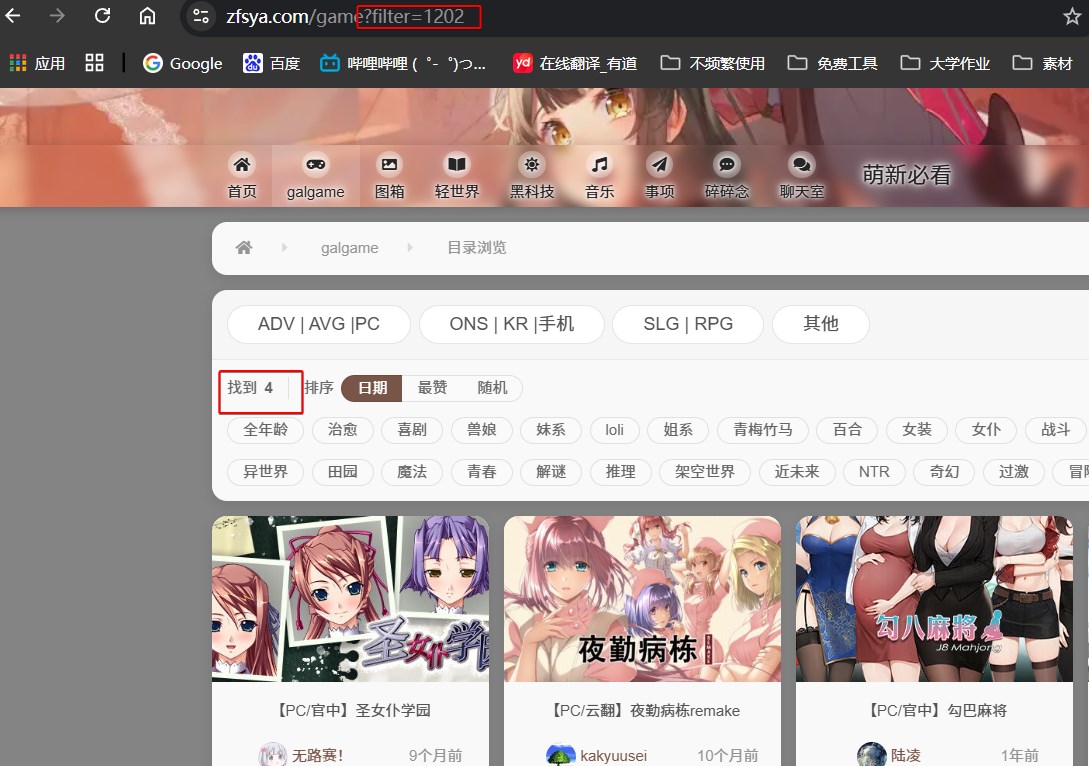Open the browser home page icon
Viewport: 1089px width, 766px height.
(x=147, y=15)
